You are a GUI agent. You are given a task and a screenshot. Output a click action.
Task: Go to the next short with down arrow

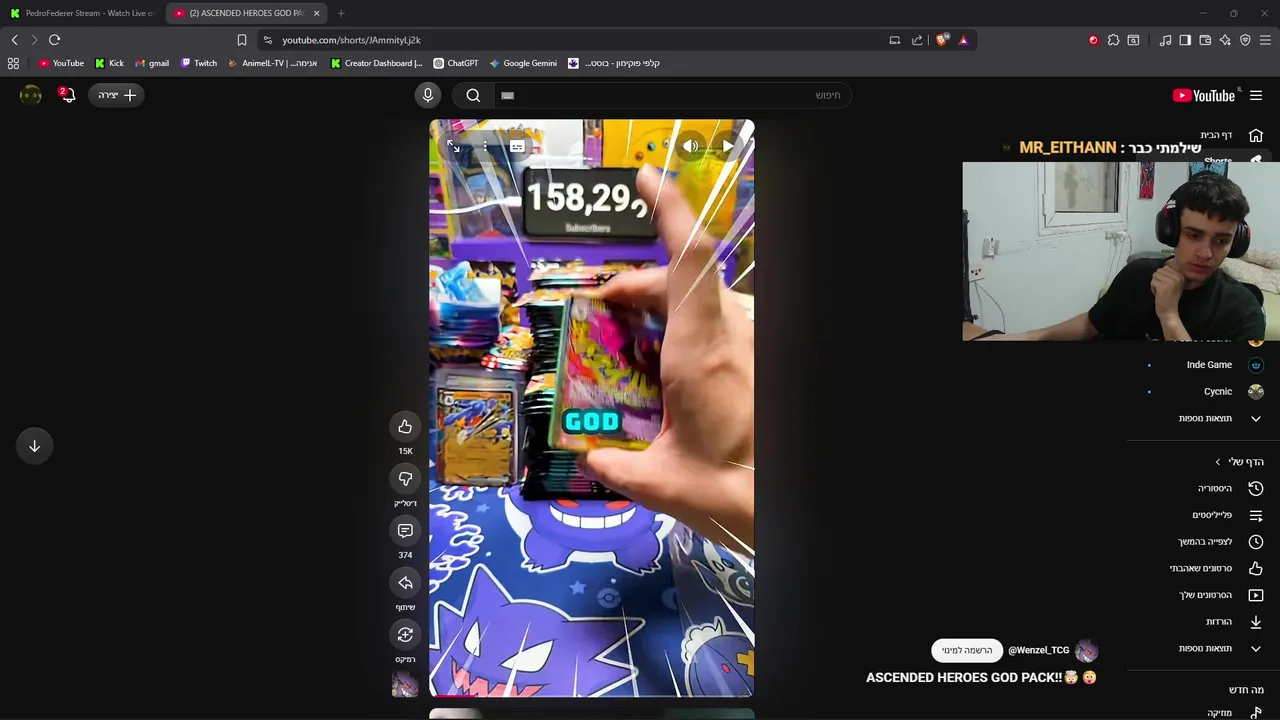34,446
